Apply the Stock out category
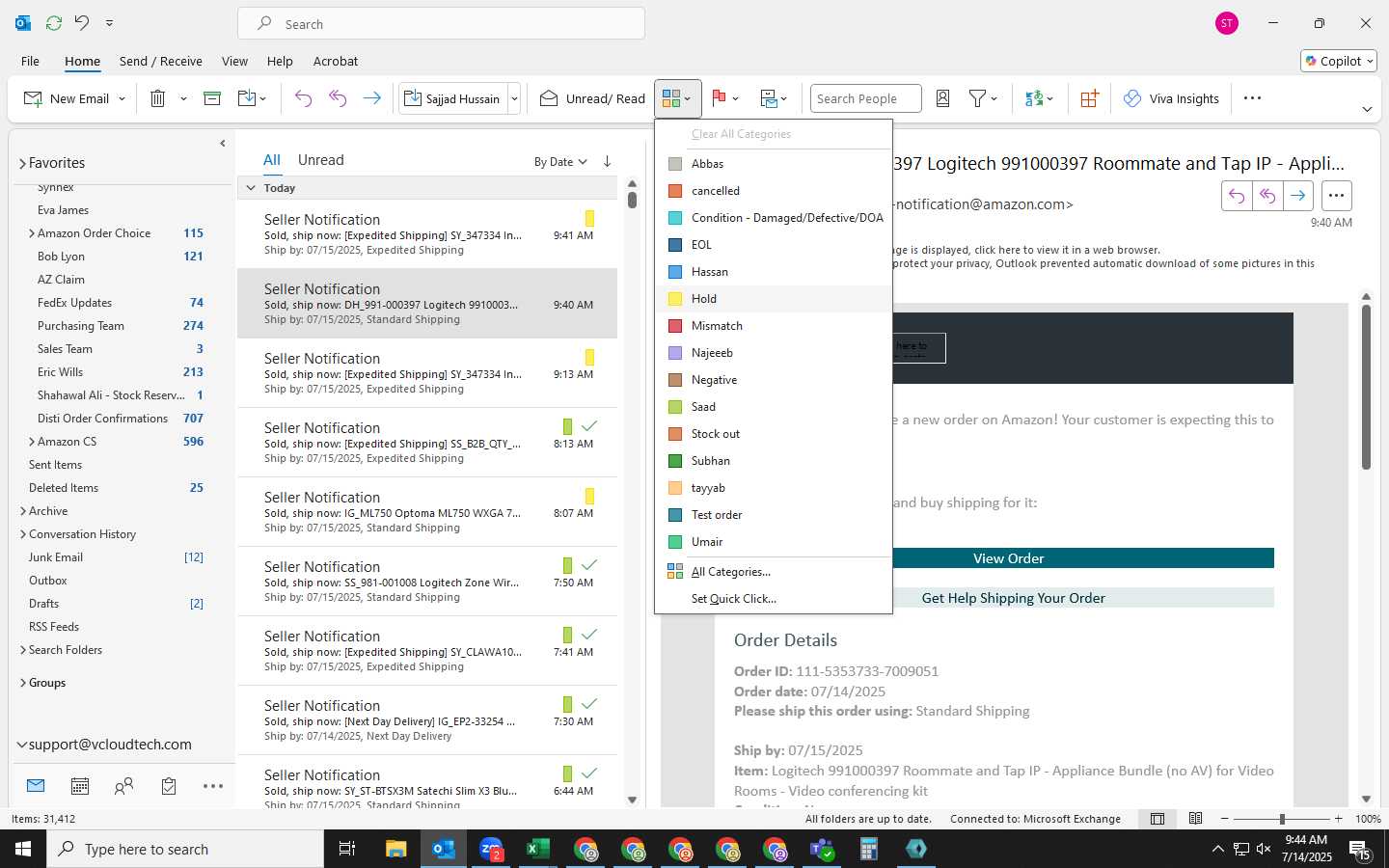The width and height of the screenshot is (1389, 868). click(774, 434)
